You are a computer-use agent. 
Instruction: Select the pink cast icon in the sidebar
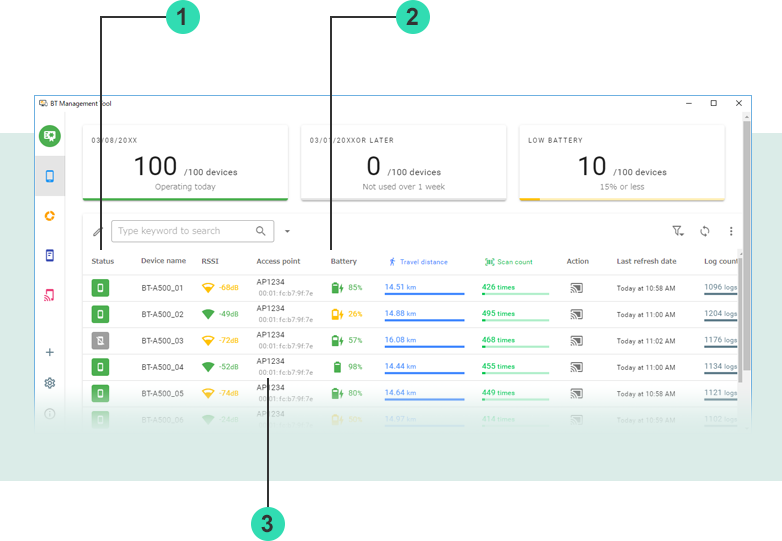click(50, 295)
